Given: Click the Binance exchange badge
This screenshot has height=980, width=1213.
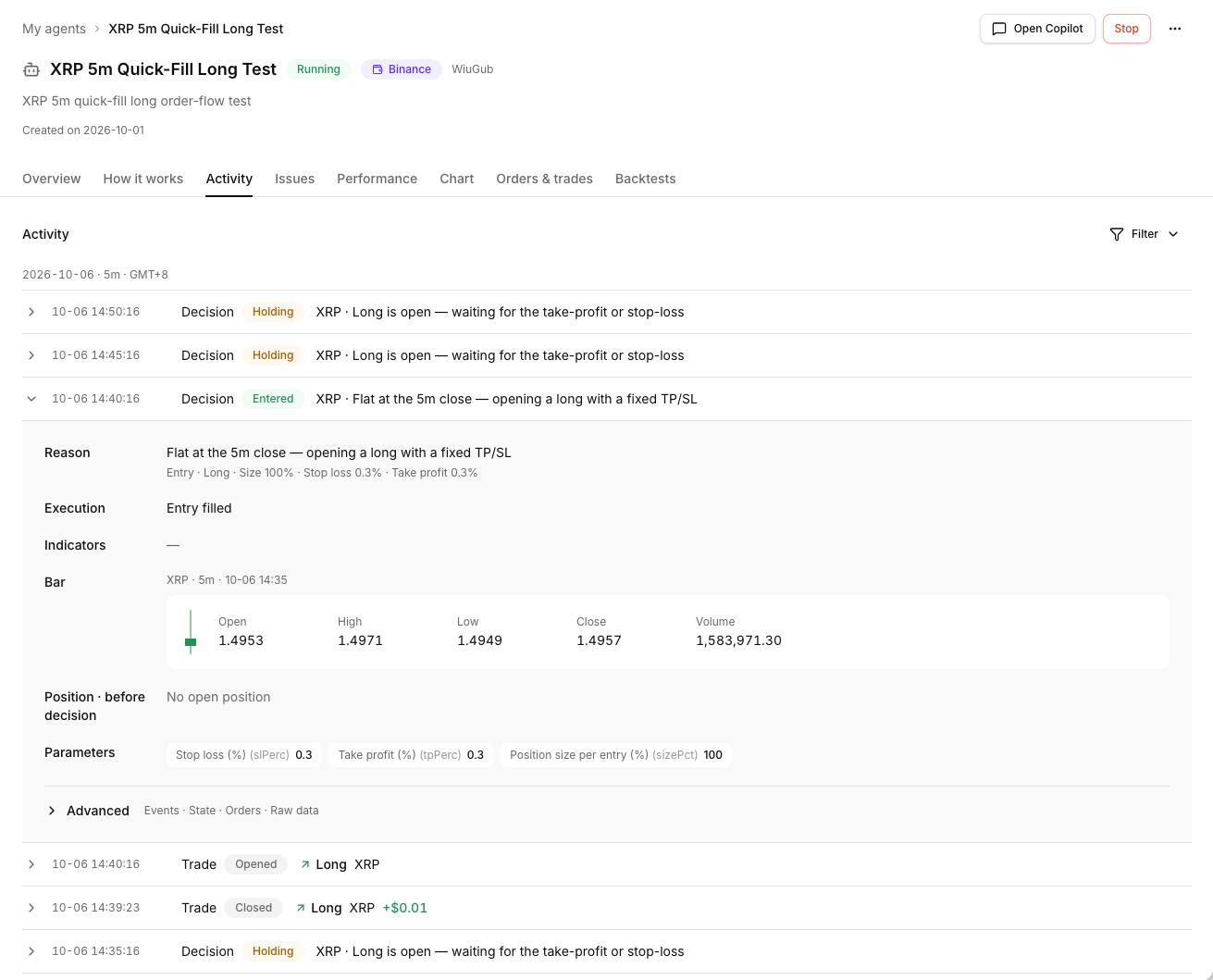Looking at the screenshot, I should (x=402, y=69).
